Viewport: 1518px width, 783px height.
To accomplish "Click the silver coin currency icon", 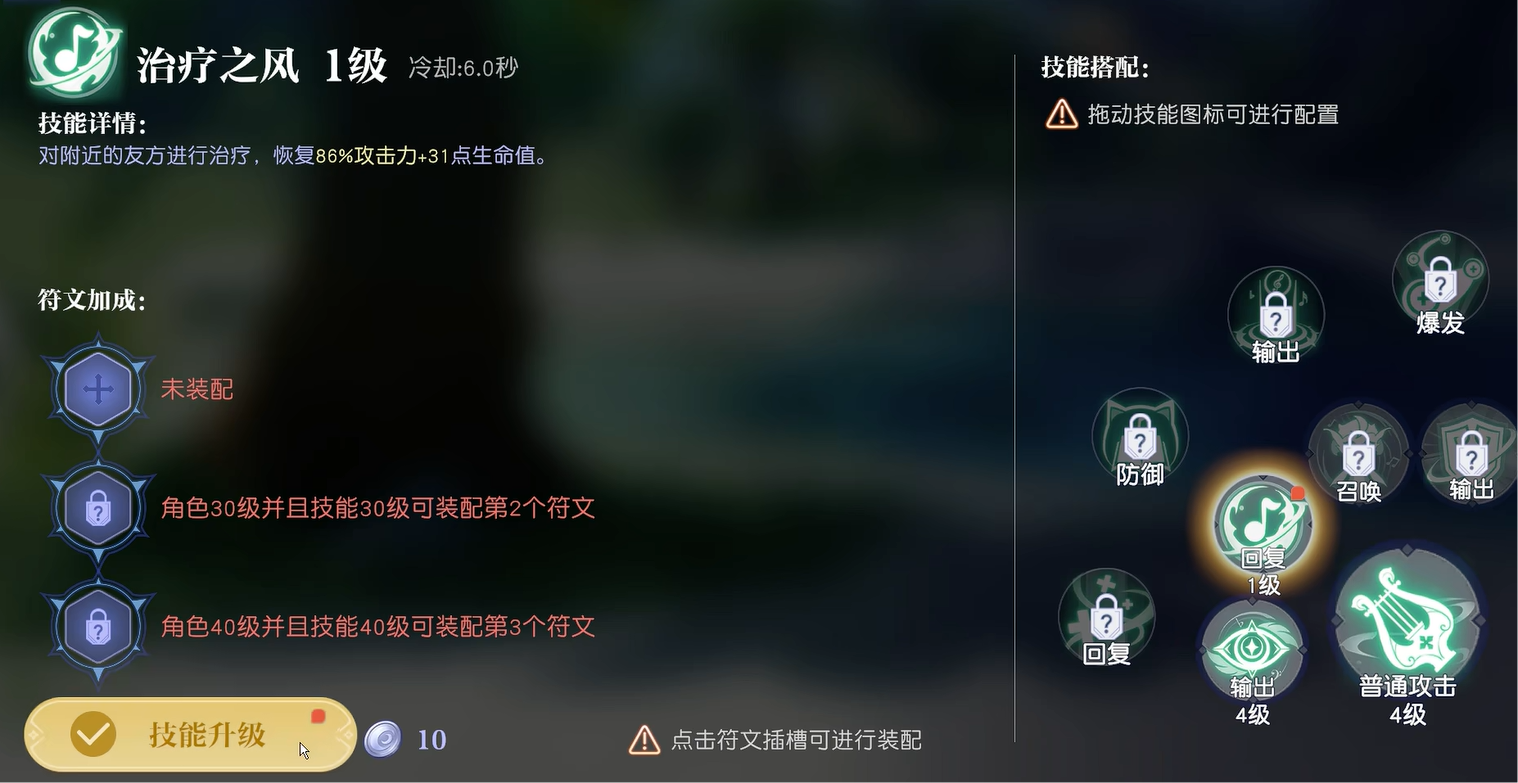I will (x=382, y=739).
